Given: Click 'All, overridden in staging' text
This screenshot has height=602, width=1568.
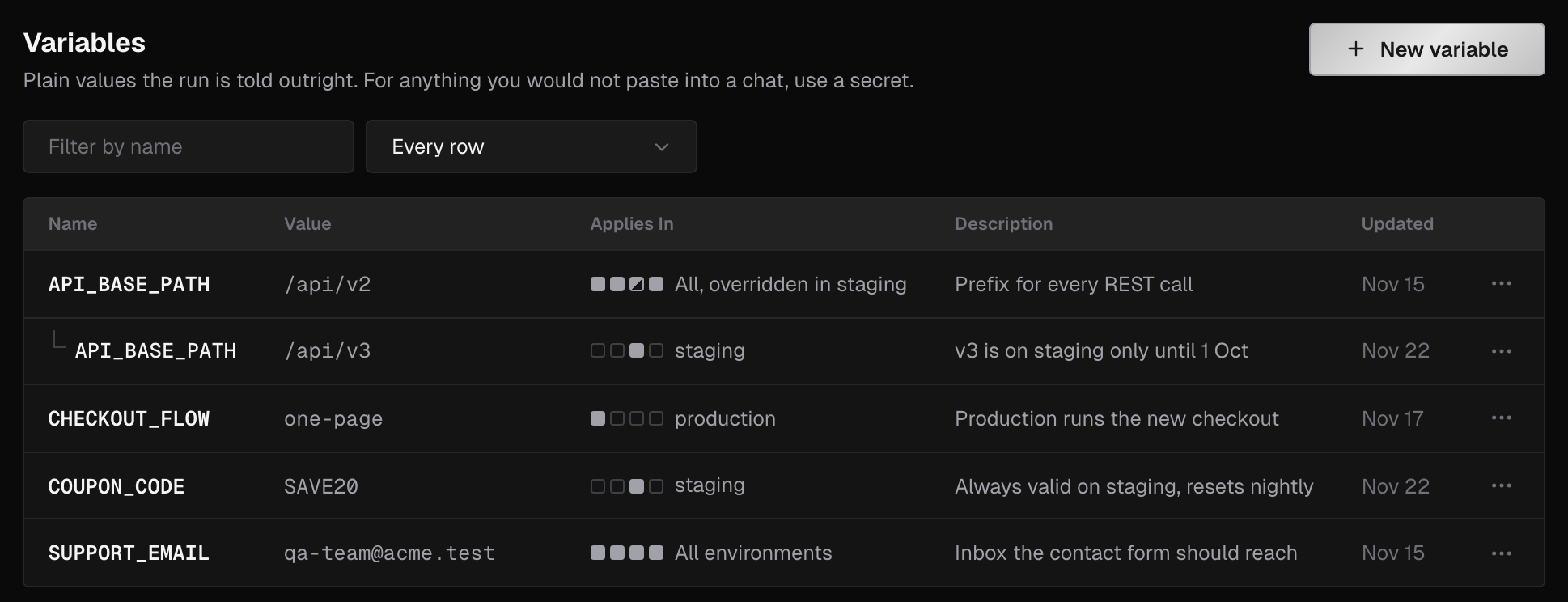Looking at the screenshot, I should [790, 284].
